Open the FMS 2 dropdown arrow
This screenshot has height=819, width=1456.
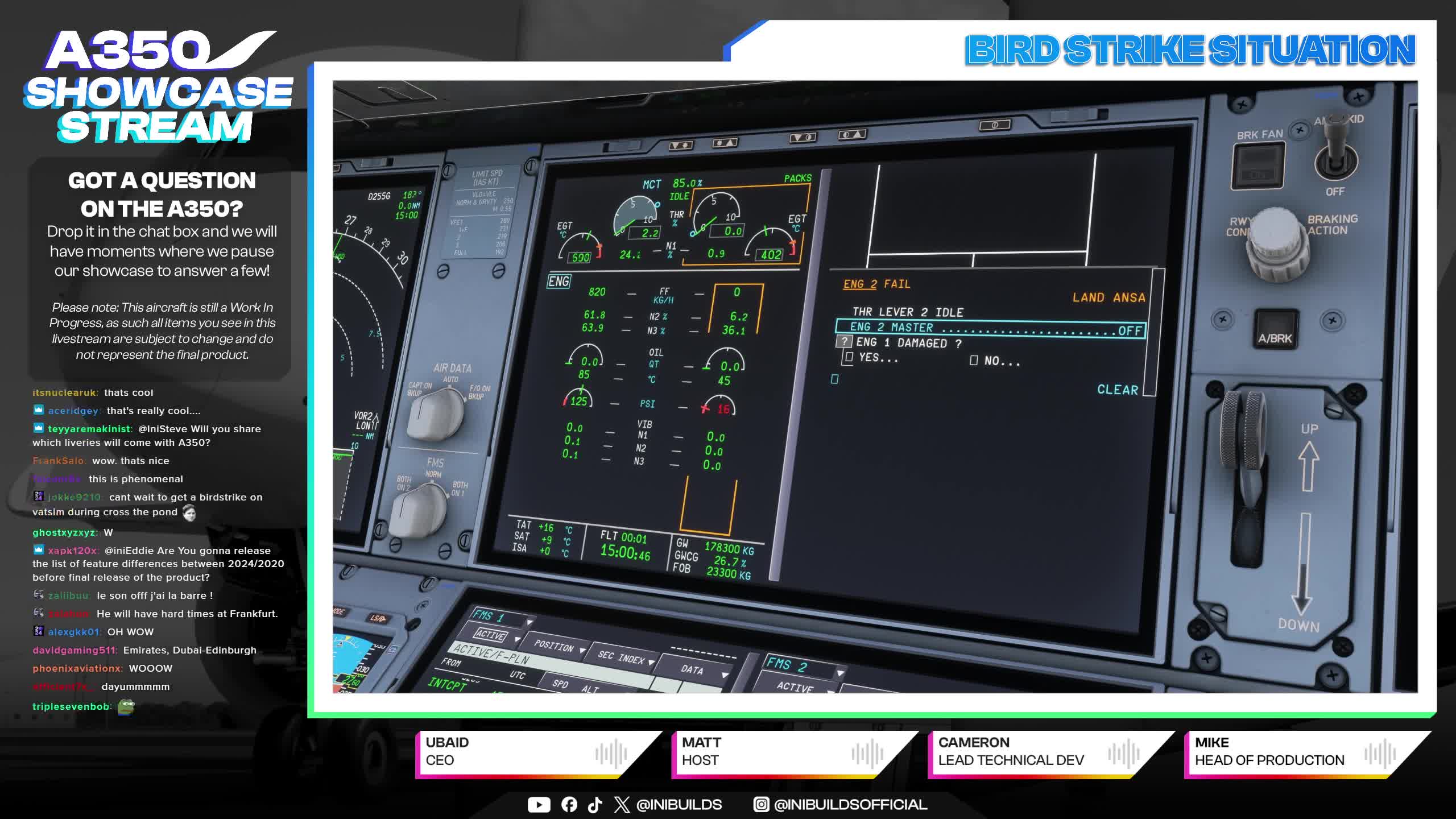[x=839, y=673]
